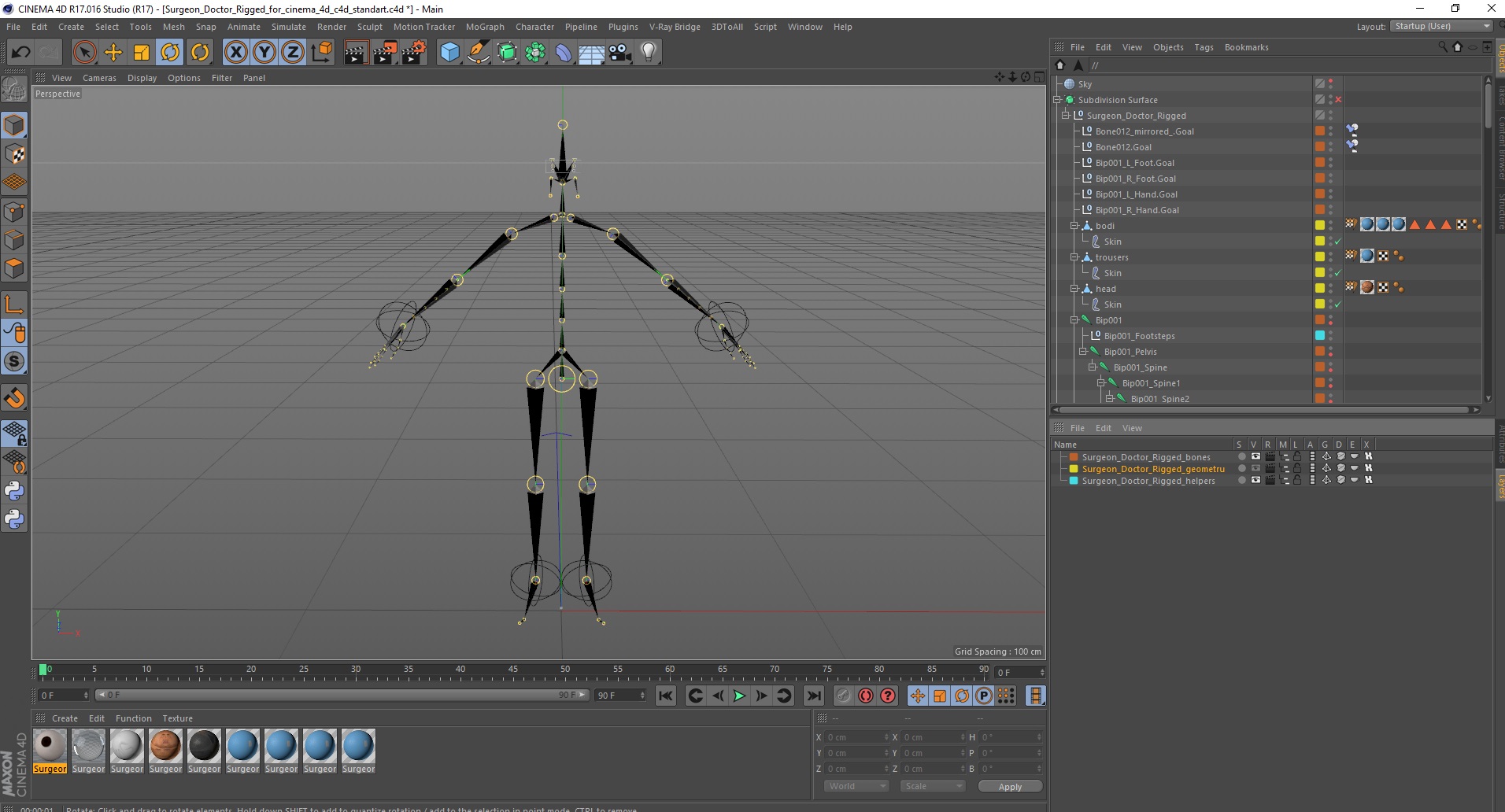
Task: Add a light object
Action: click(649, 53)
